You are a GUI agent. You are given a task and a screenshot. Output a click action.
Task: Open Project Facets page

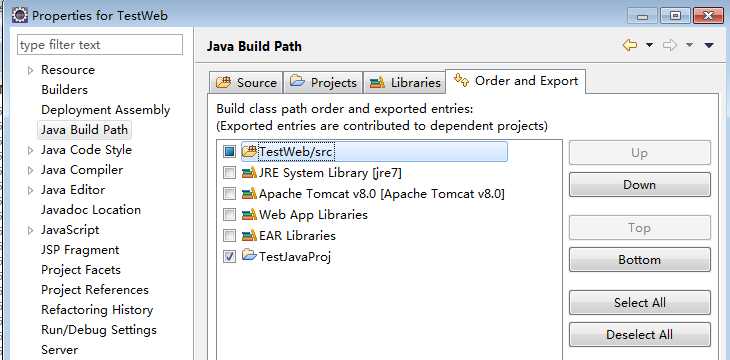[x=81, y=270]
